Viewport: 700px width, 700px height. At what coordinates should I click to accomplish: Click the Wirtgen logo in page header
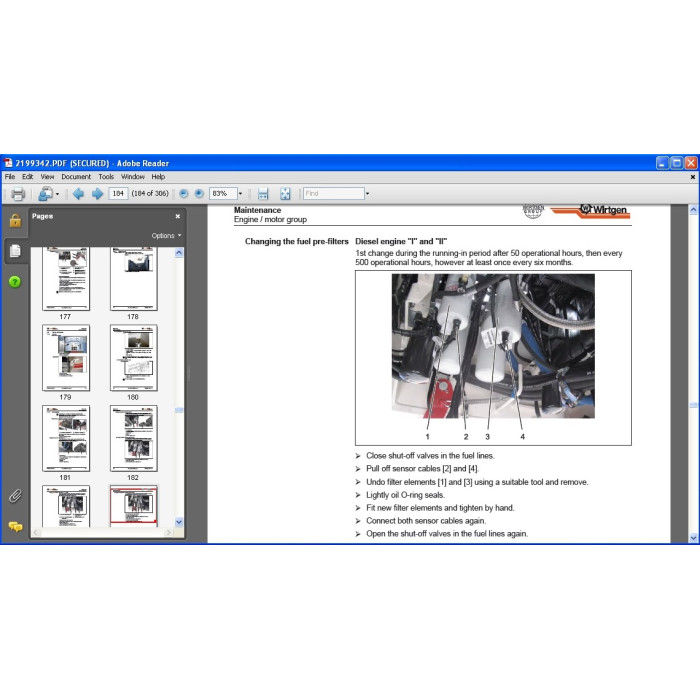[591, 211]
